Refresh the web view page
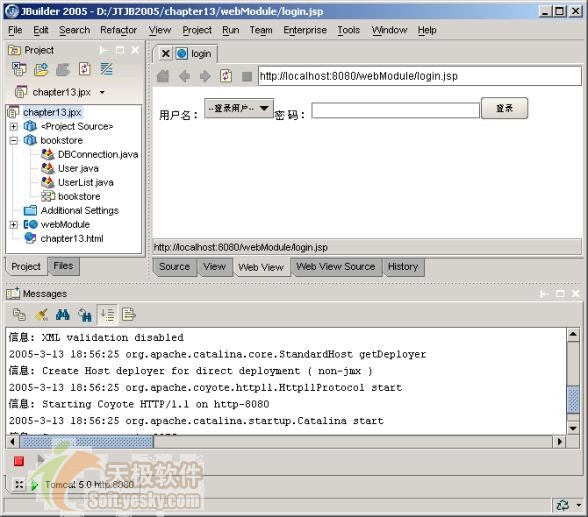Screen dimensions: 588x517 click(226, 76)
